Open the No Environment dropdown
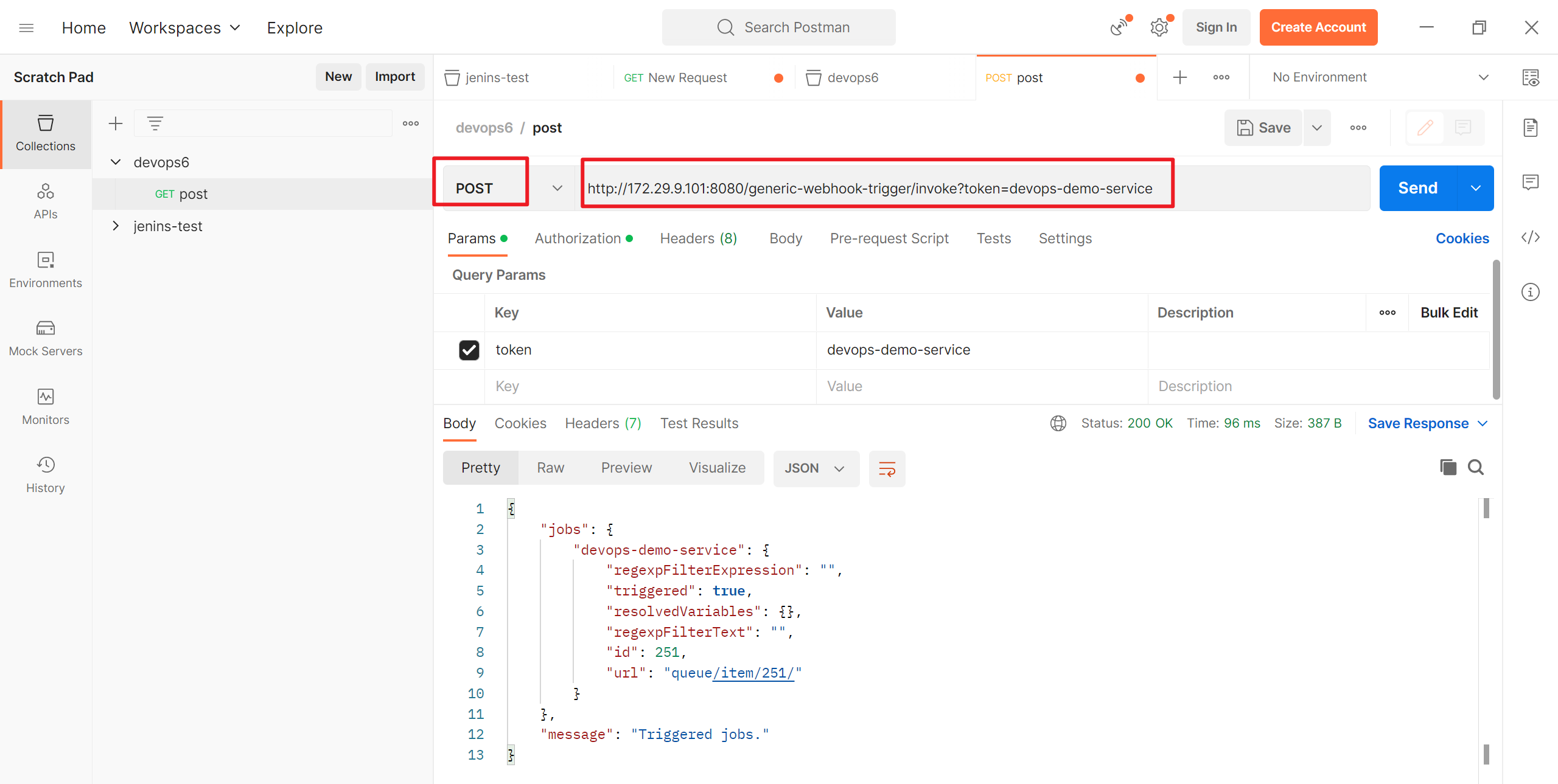 1380,77
